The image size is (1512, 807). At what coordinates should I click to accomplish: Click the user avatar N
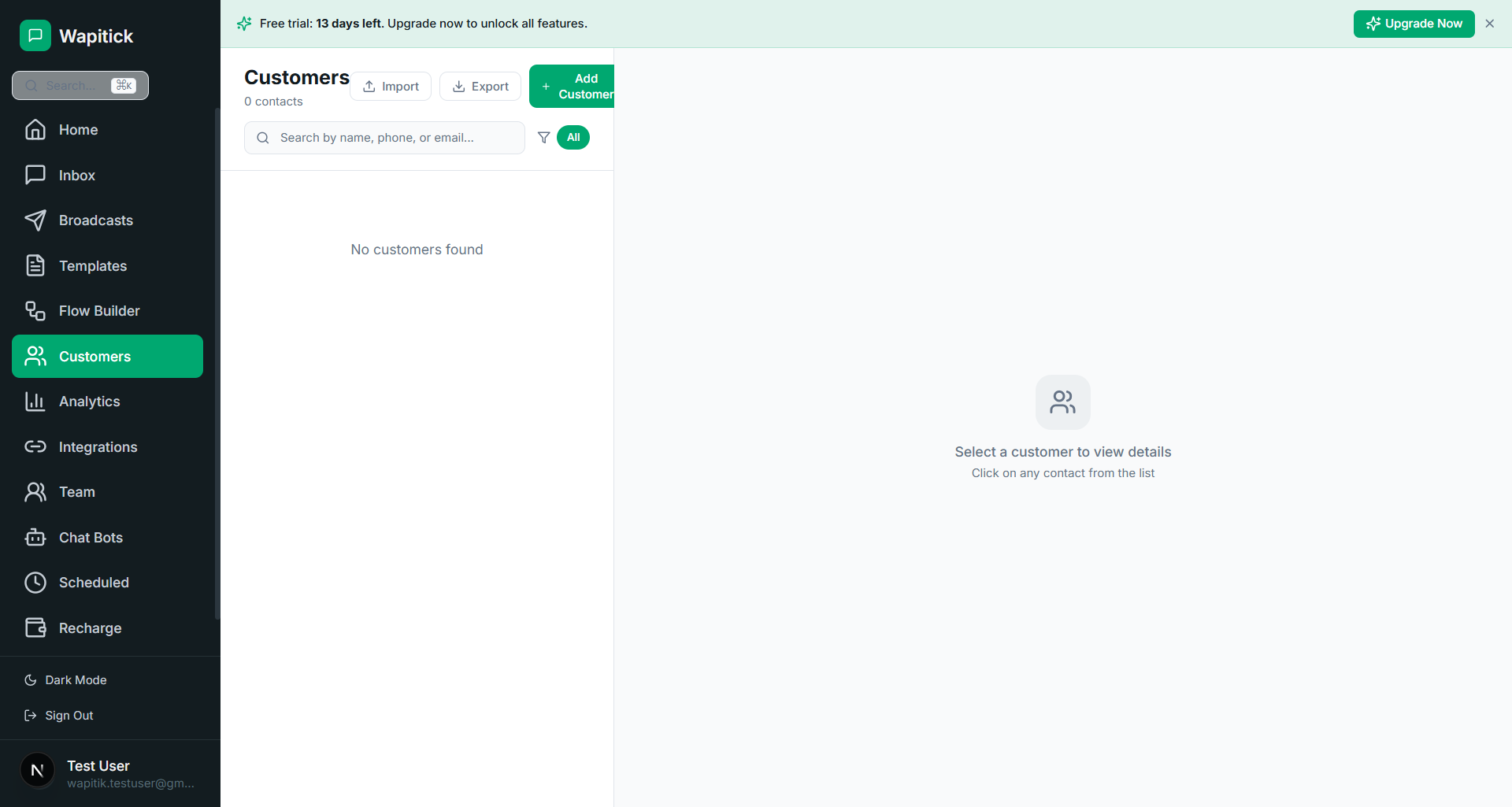point(37,770)
